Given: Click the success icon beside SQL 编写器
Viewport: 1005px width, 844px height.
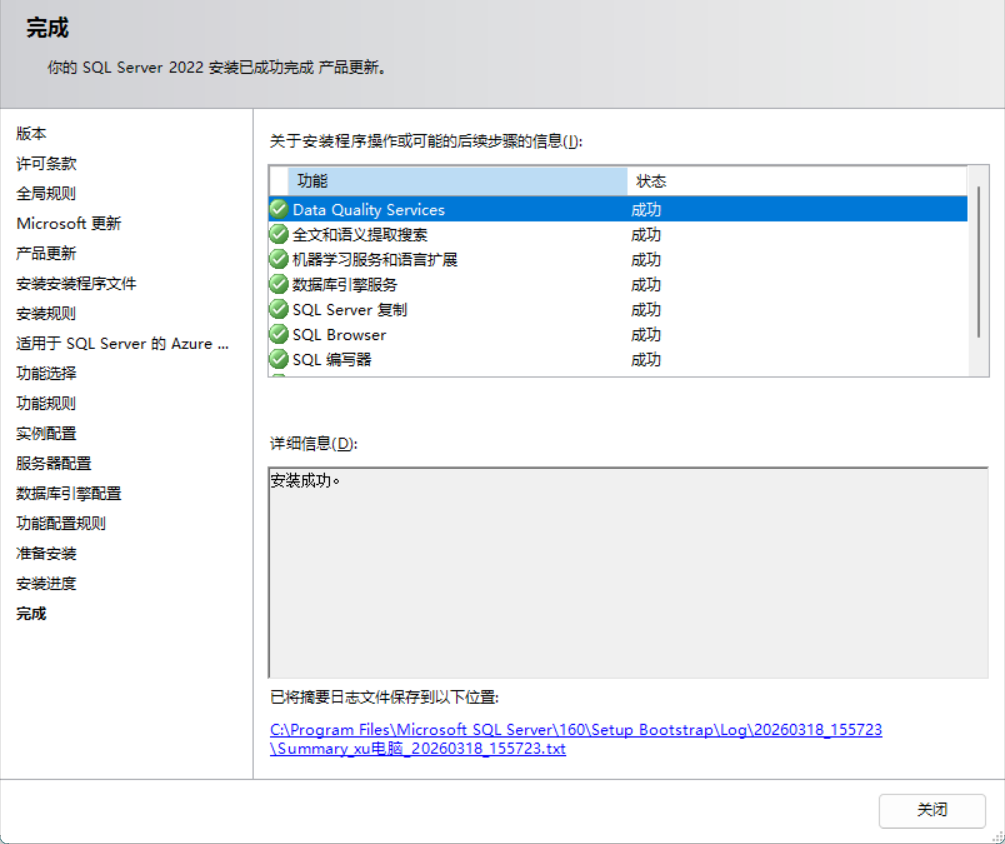Looking at the screenshot, I should [279, 359].
